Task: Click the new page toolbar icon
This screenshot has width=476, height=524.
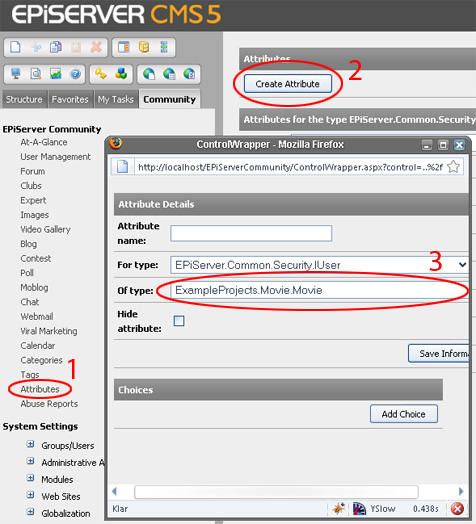Action: coord(15,47)
